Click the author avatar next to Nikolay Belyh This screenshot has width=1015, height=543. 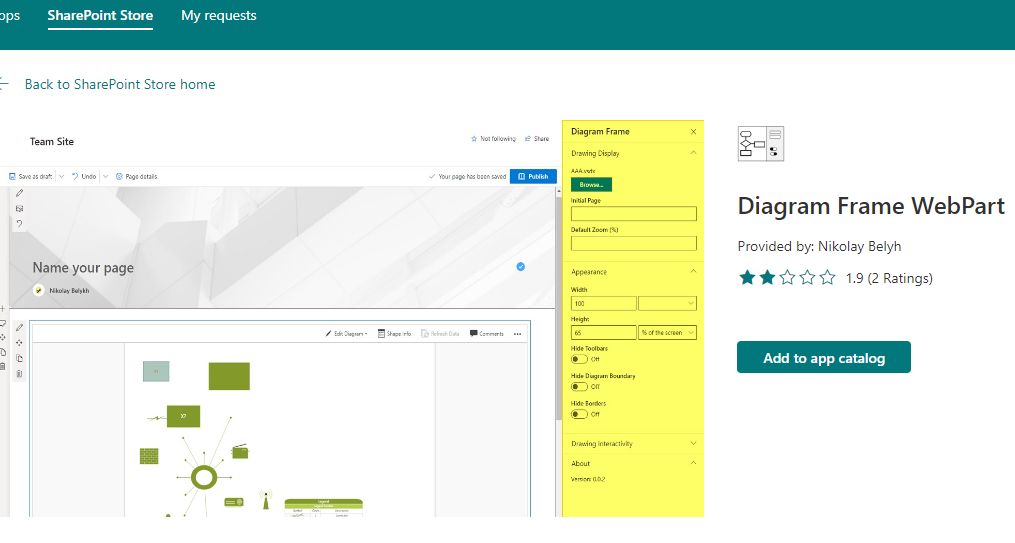click(x=39, y=291)
